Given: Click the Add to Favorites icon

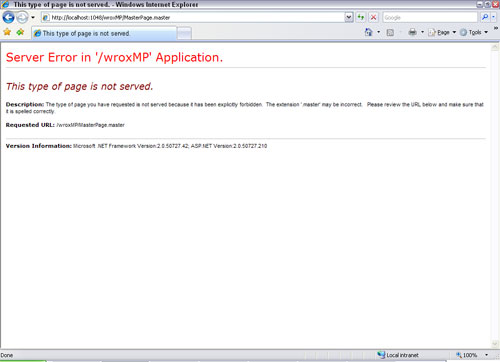Looking at the screenshot, I should [x=20, y=32].
